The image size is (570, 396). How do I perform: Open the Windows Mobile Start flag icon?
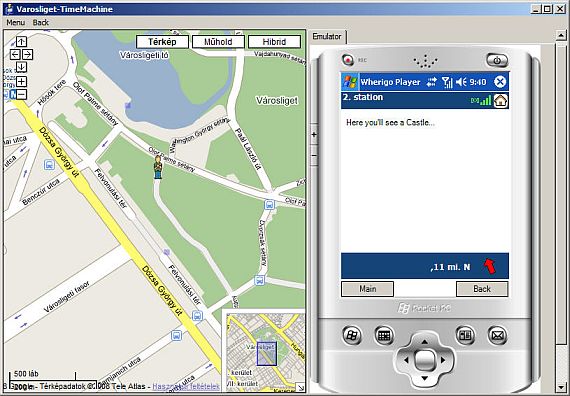pos(350,82)
